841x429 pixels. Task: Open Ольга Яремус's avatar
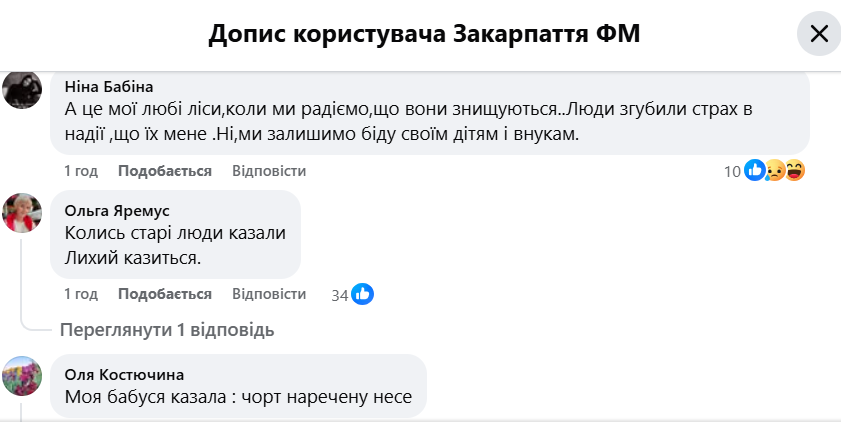coord(22,213)
